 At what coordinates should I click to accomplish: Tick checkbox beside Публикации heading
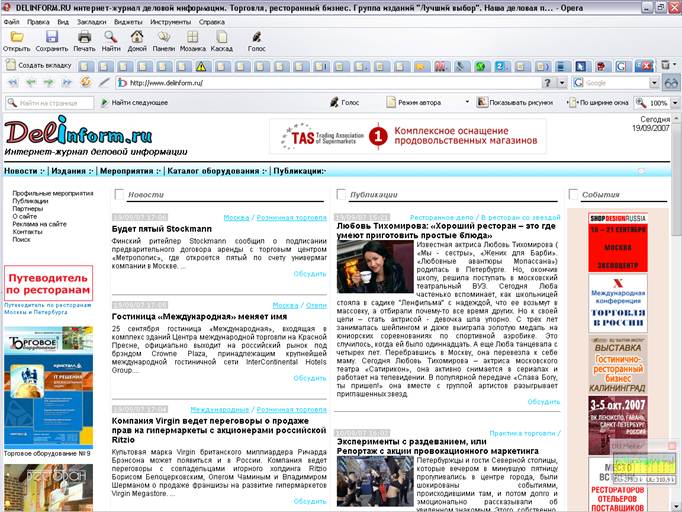pyautogui.click(x=341, y=194)
